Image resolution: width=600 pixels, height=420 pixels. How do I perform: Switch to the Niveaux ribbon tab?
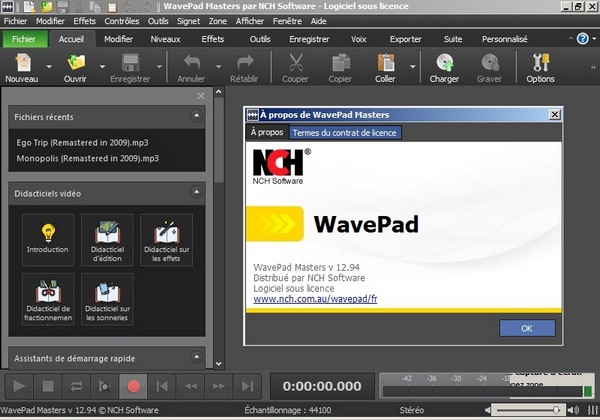[165, 39]
